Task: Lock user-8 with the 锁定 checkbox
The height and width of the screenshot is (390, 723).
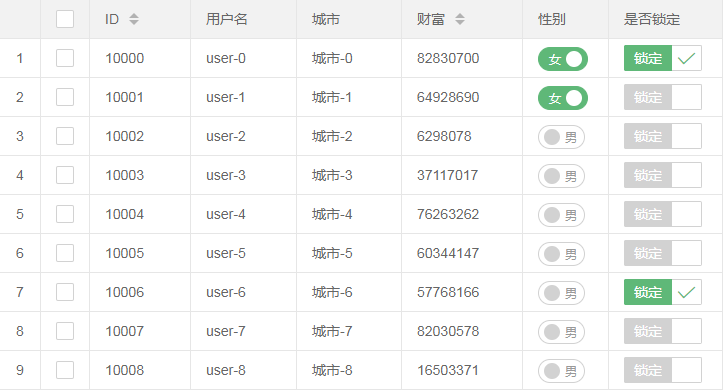Action: (663, 370)
